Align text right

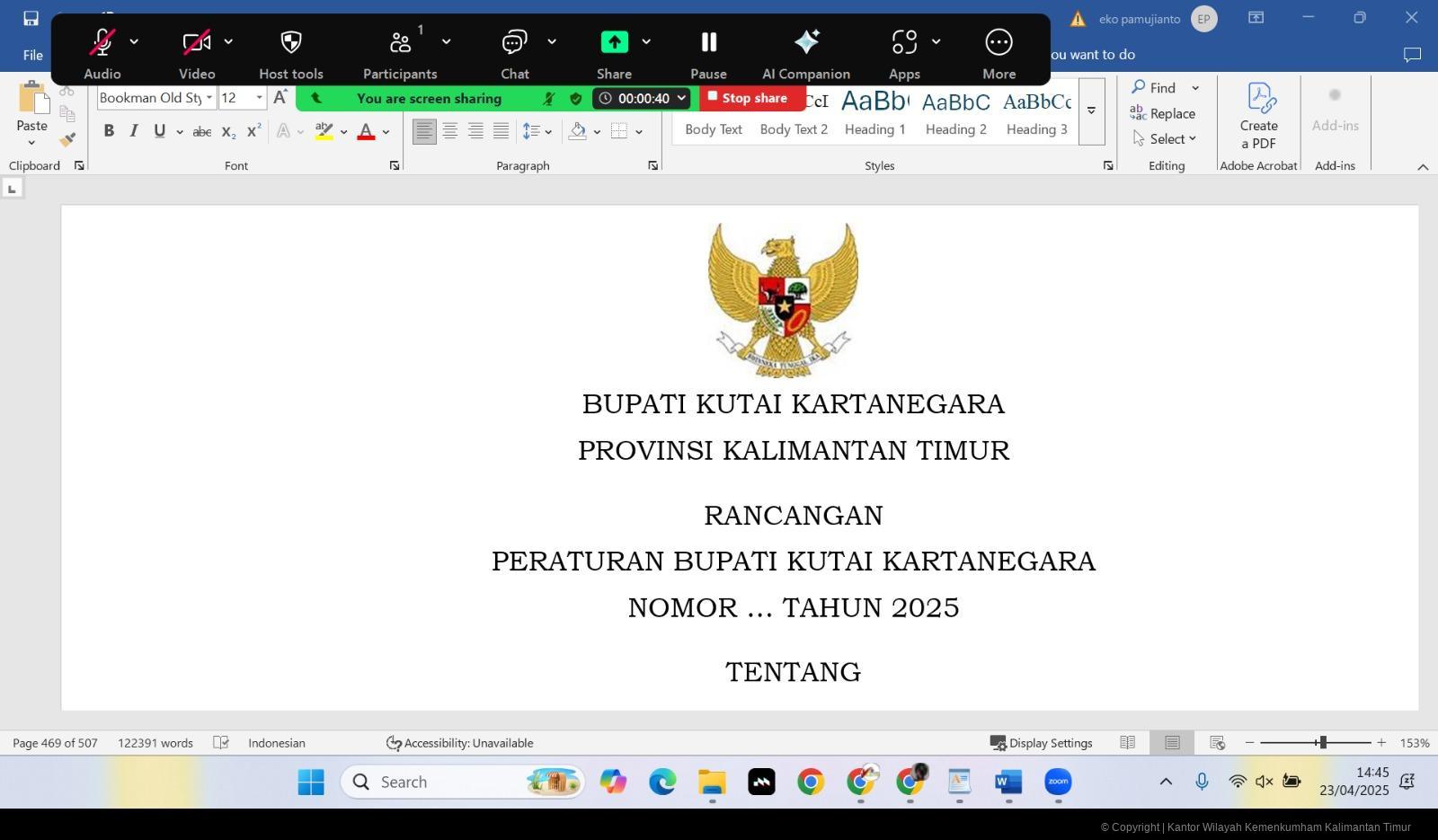click(x=475, y=131)
